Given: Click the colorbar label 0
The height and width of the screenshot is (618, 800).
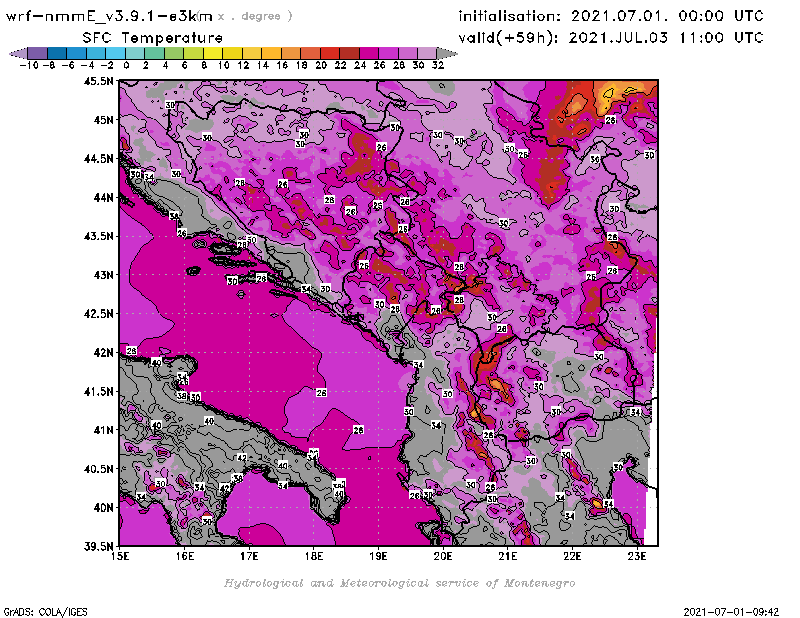Looking at the screenshot, I should 126,65.
